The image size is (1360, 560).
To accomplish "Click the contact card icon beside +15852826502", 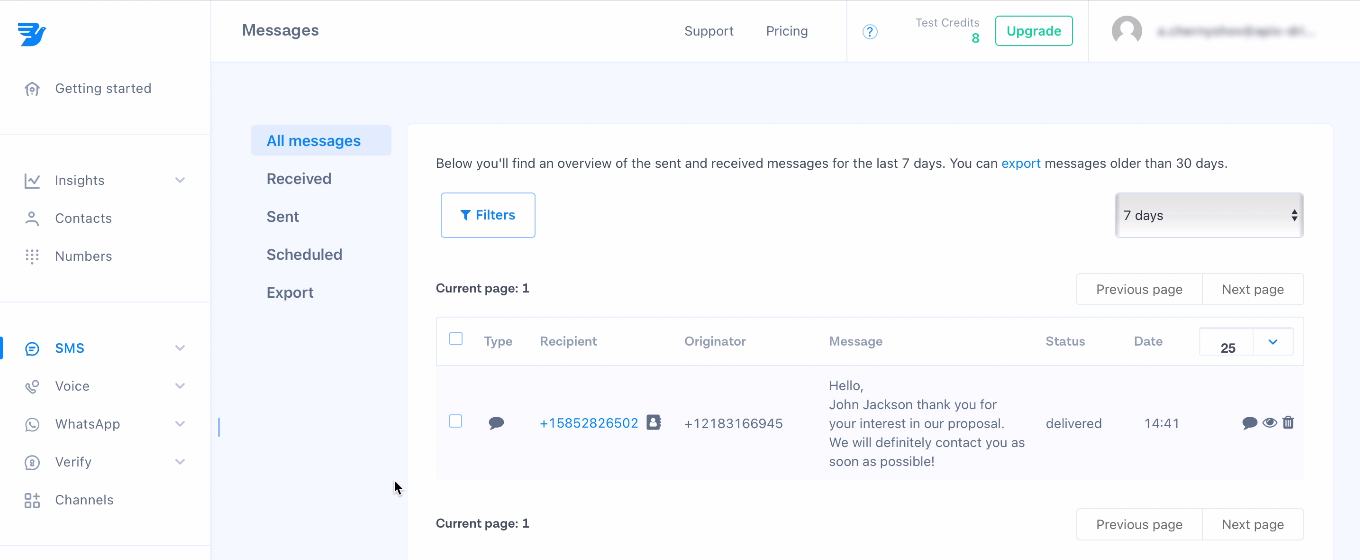I will (654, 422).
